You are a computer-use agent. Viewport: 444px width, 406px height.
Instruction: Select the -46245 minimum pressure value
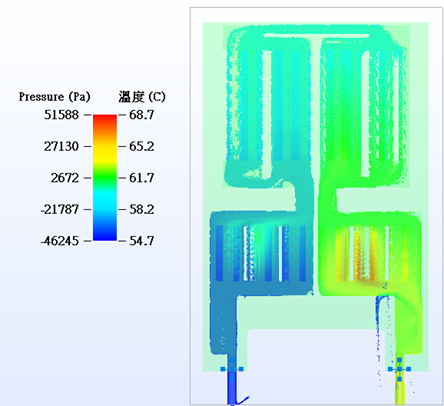60,241
